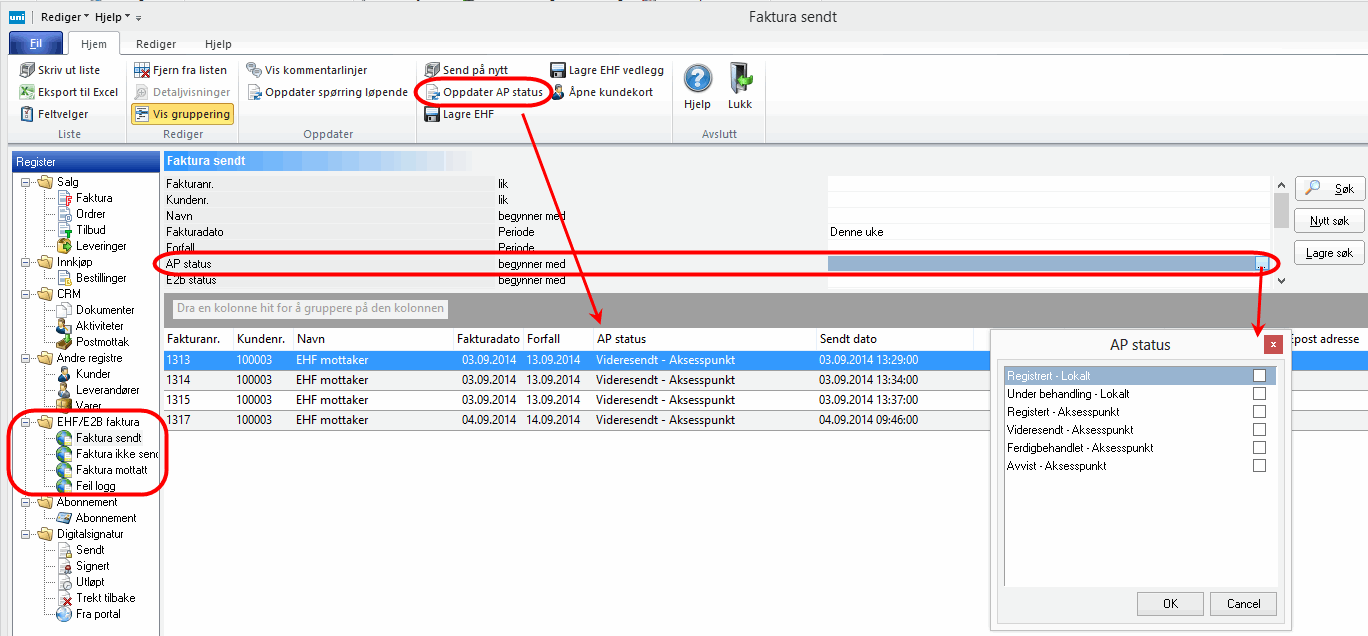Toggle the Vis gruppering button
The height and width of the screenshot is (636, 1368).
click(181, 114)
